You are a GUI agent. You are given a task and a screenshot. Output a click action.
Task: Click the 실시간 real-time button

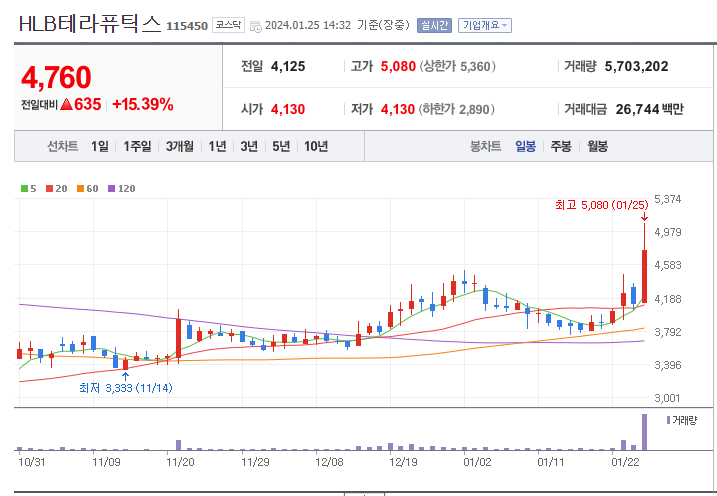[434, 25]
